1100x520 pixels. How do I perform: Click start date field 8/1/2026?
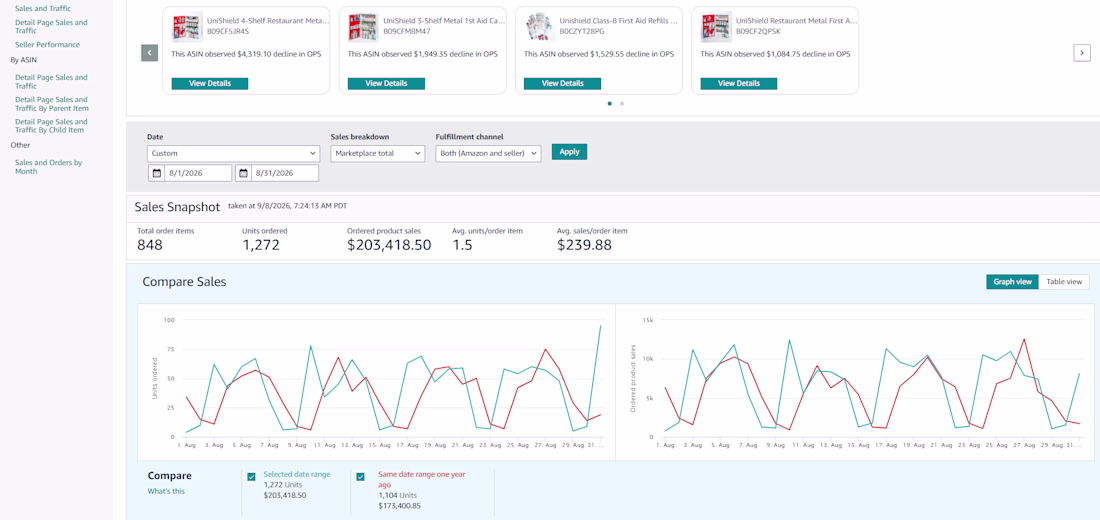point(199,173)
